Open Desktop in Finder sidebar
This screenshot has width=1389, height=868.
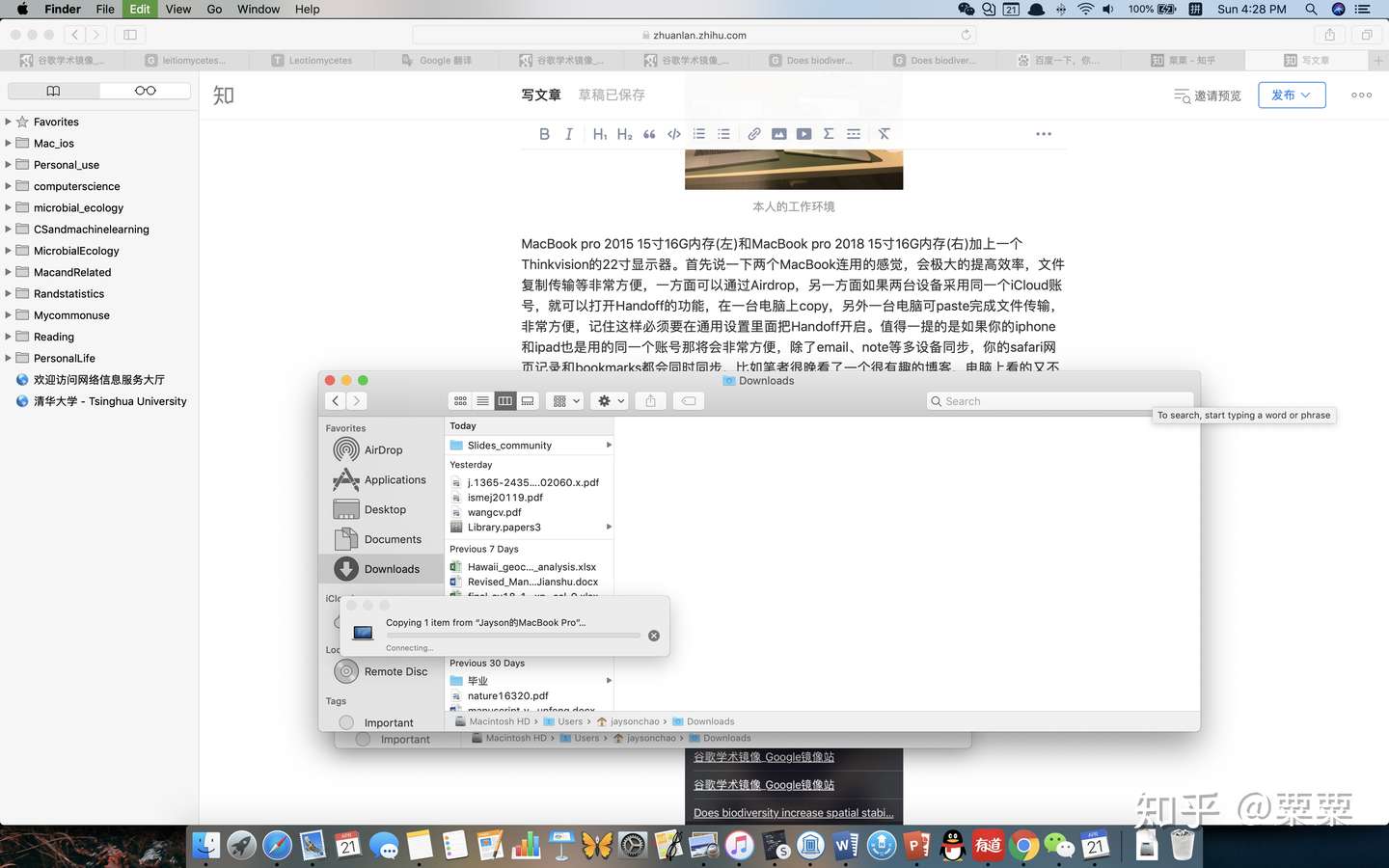tap(382, 509)
